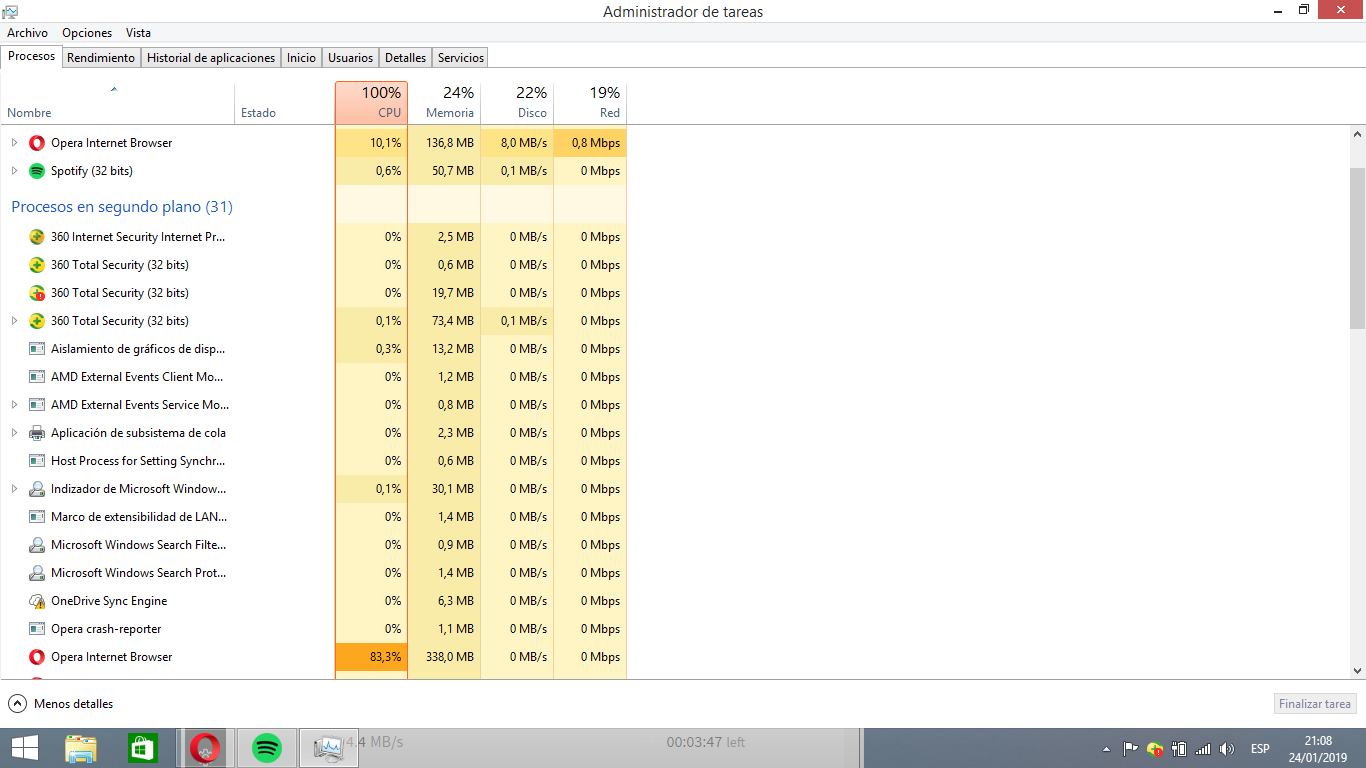Switch to the Servicios tab
The image size is (1366, 768).
click(x=461, y=58)
